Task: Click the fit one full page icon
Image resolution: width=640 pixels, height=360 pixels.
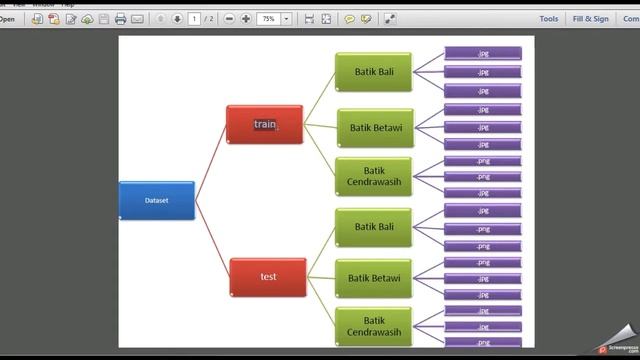Action: coord(326,19)
